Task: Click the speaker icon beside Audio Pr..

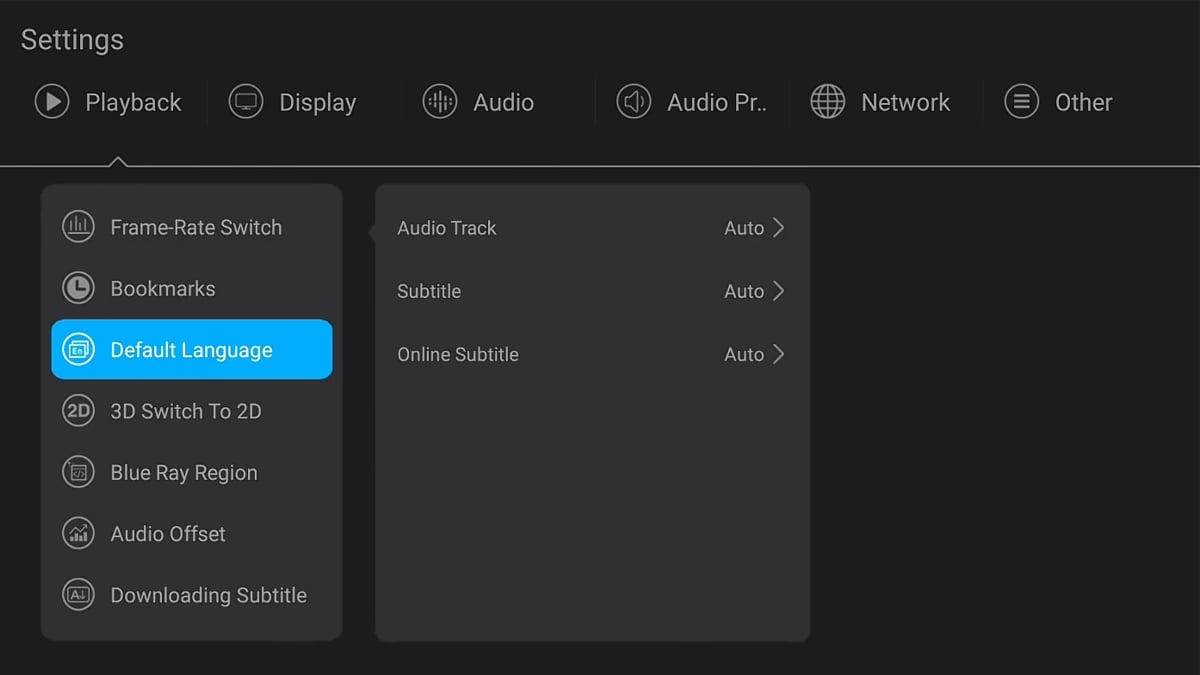Action: [633, 102]
